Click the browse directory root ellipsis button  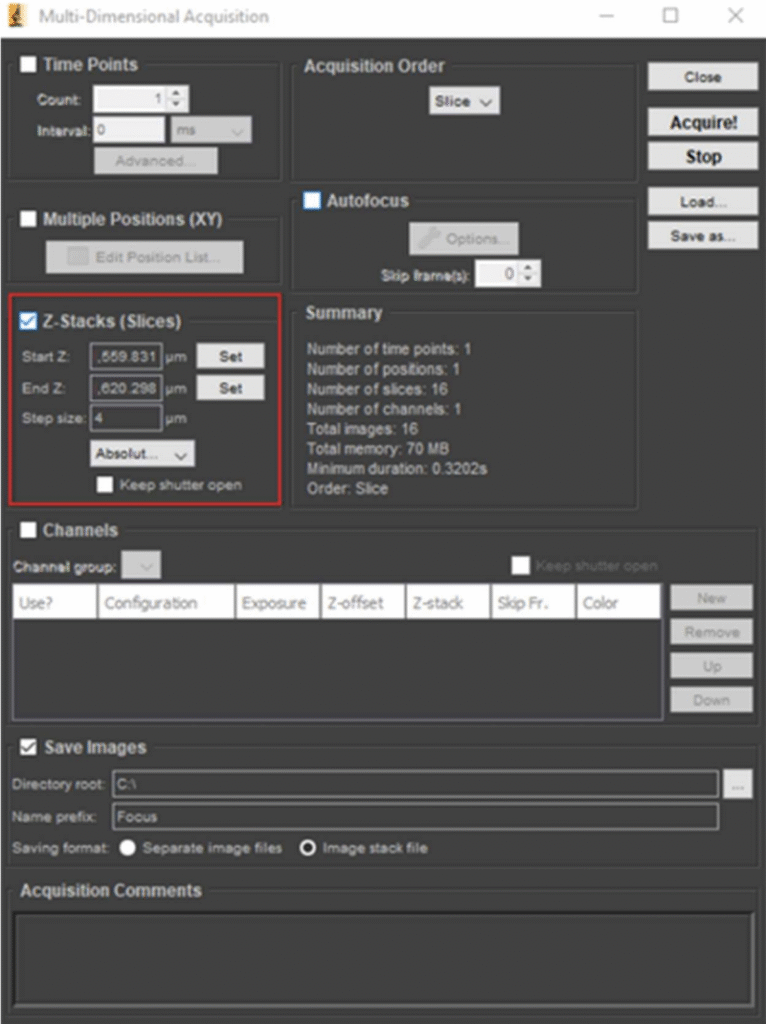tap(738, 785)
